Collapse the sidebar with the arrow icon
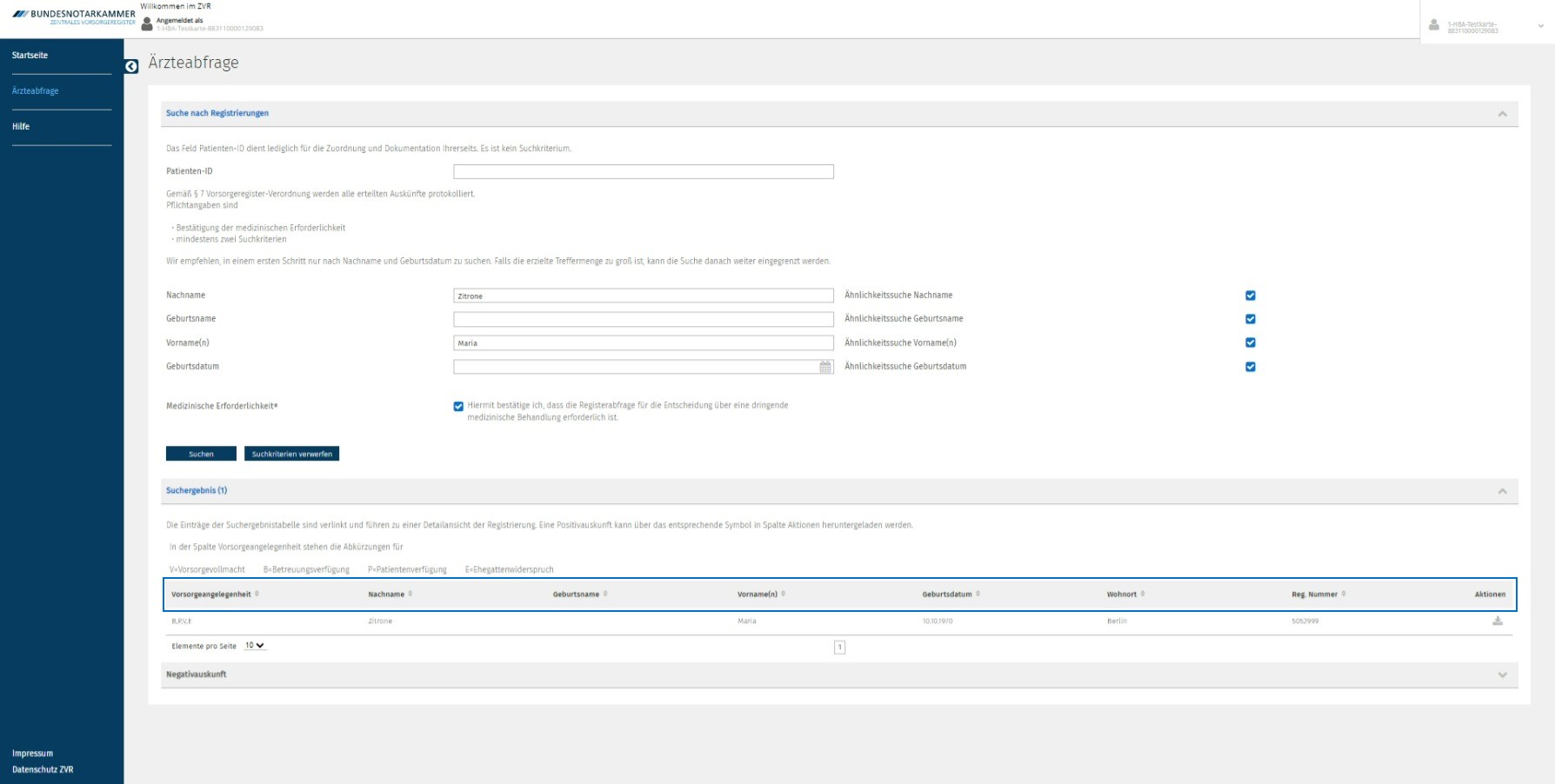 (x=131, y=67)
